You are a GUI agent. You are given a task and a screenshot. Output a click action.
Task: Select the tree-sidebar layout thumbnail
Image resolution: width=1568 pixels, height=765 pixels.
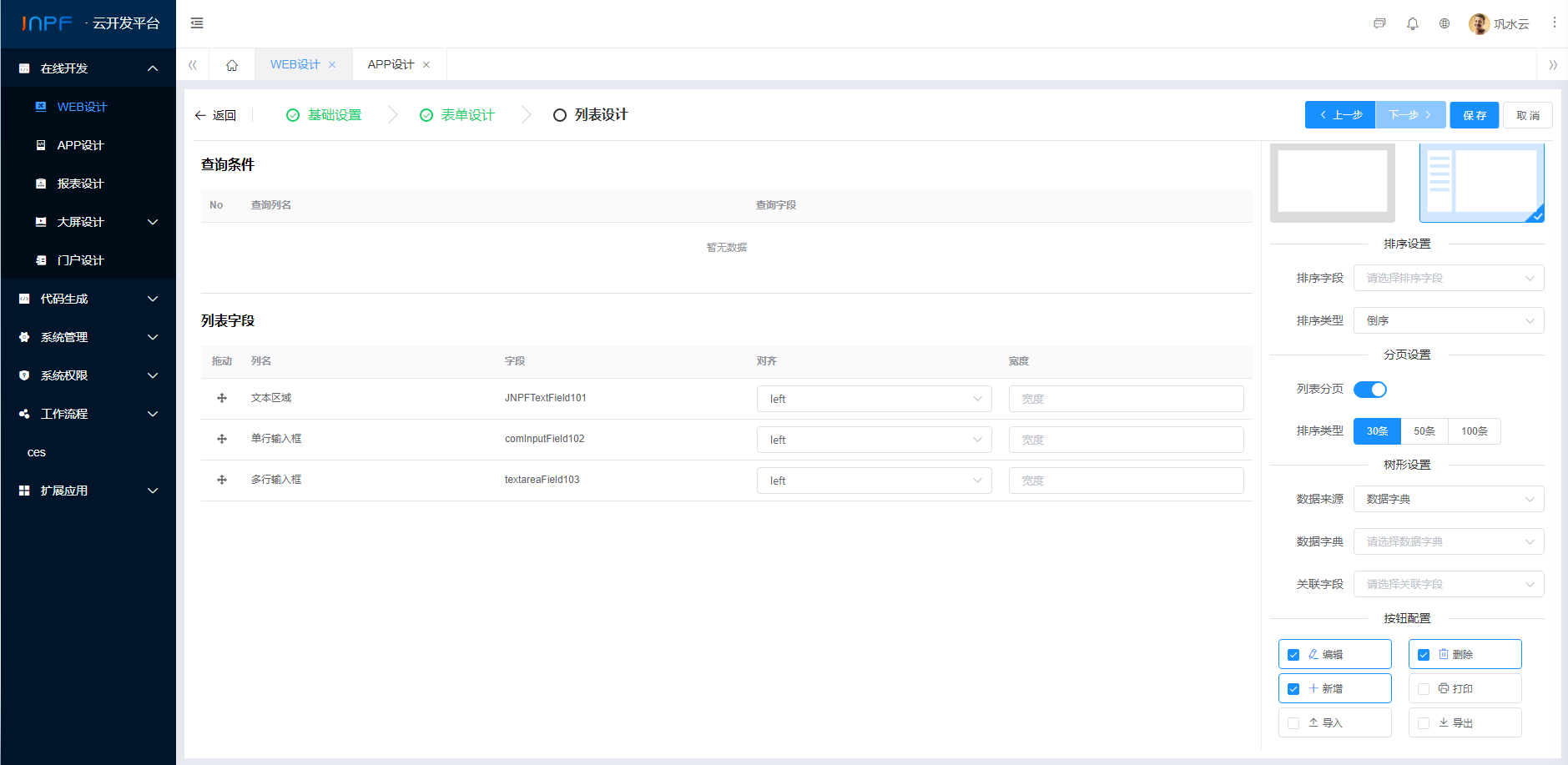click(x=1482, y=183)
